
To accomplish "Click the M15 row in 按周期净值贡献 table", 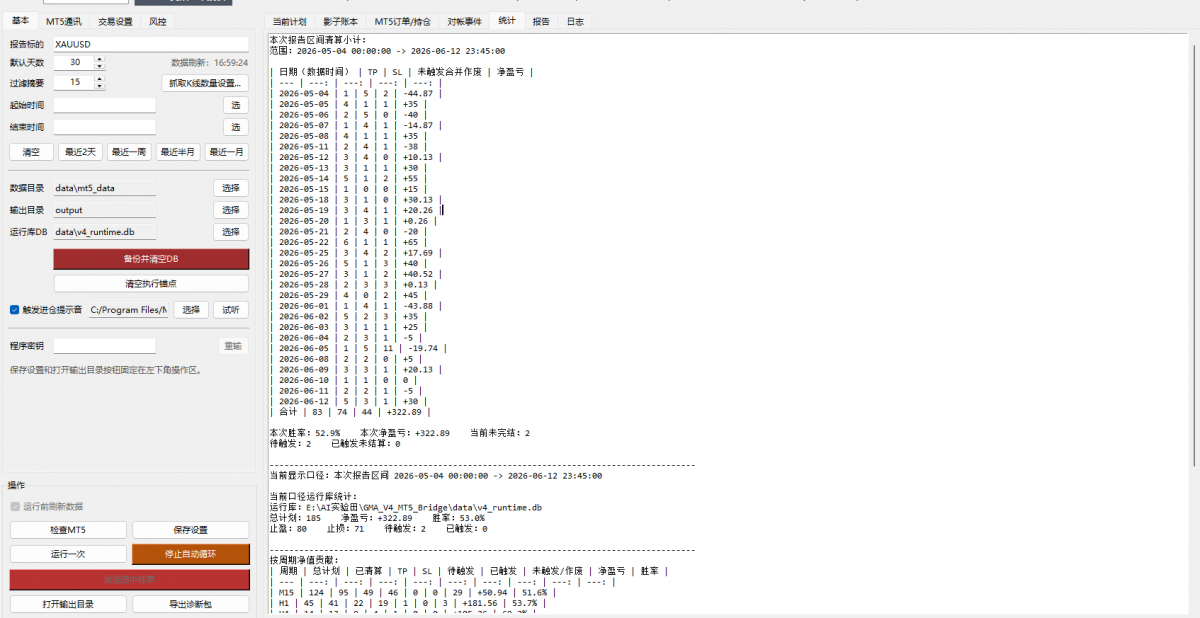I will [413, 592].
